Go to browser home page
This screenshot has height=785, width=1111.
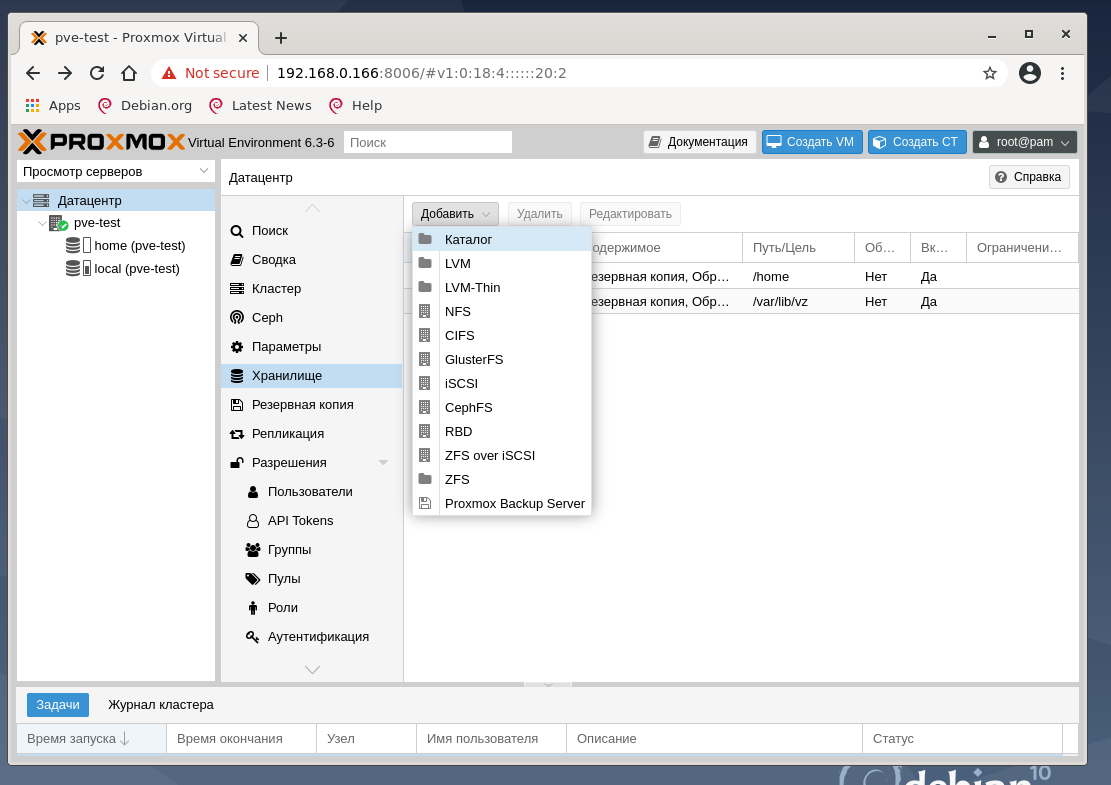click(x=129, y=73)
